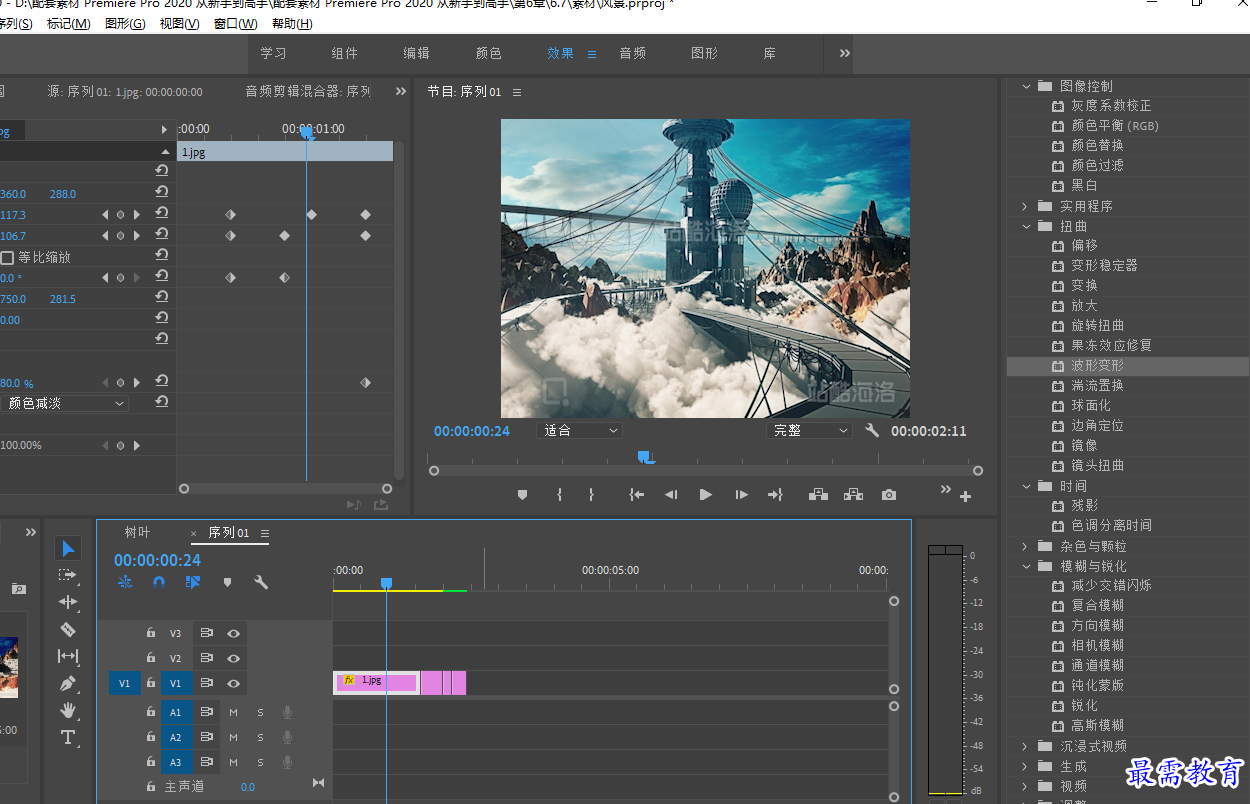
Task: Select the Ripple Edit tool
Action: (x=68, y=602)
